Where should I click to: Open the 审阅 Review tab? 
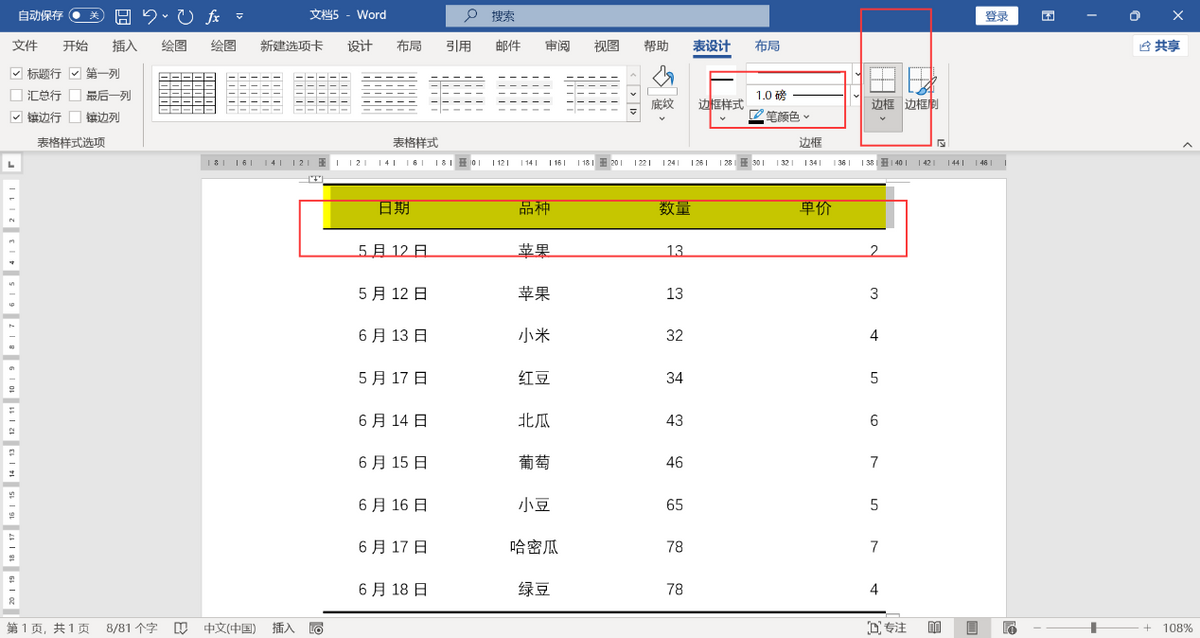(x=557, y=46)
